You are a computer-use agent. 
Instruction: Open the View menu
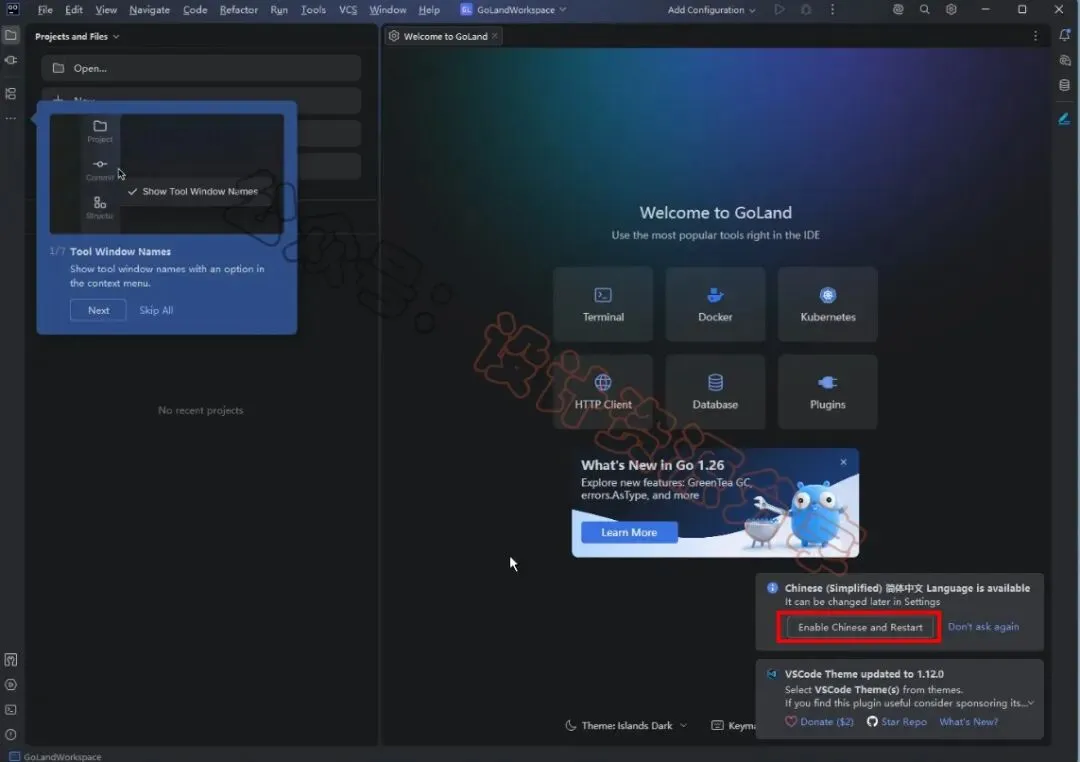point(106,10)
